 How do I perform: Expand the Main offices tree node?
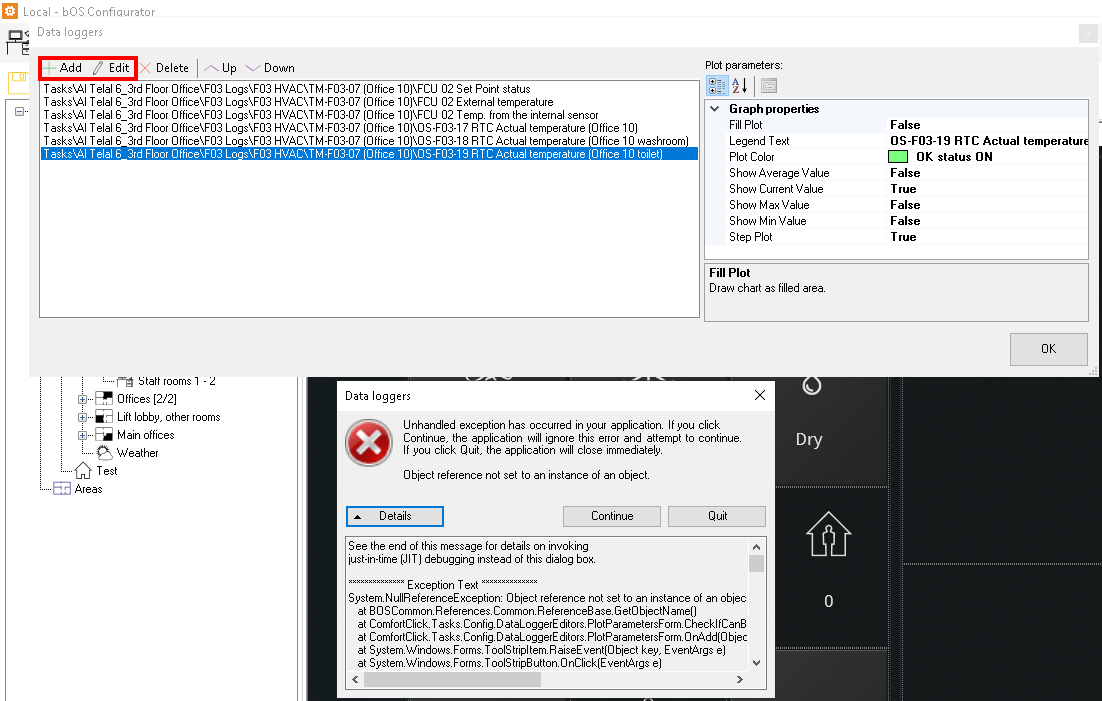tap(83, 435)
